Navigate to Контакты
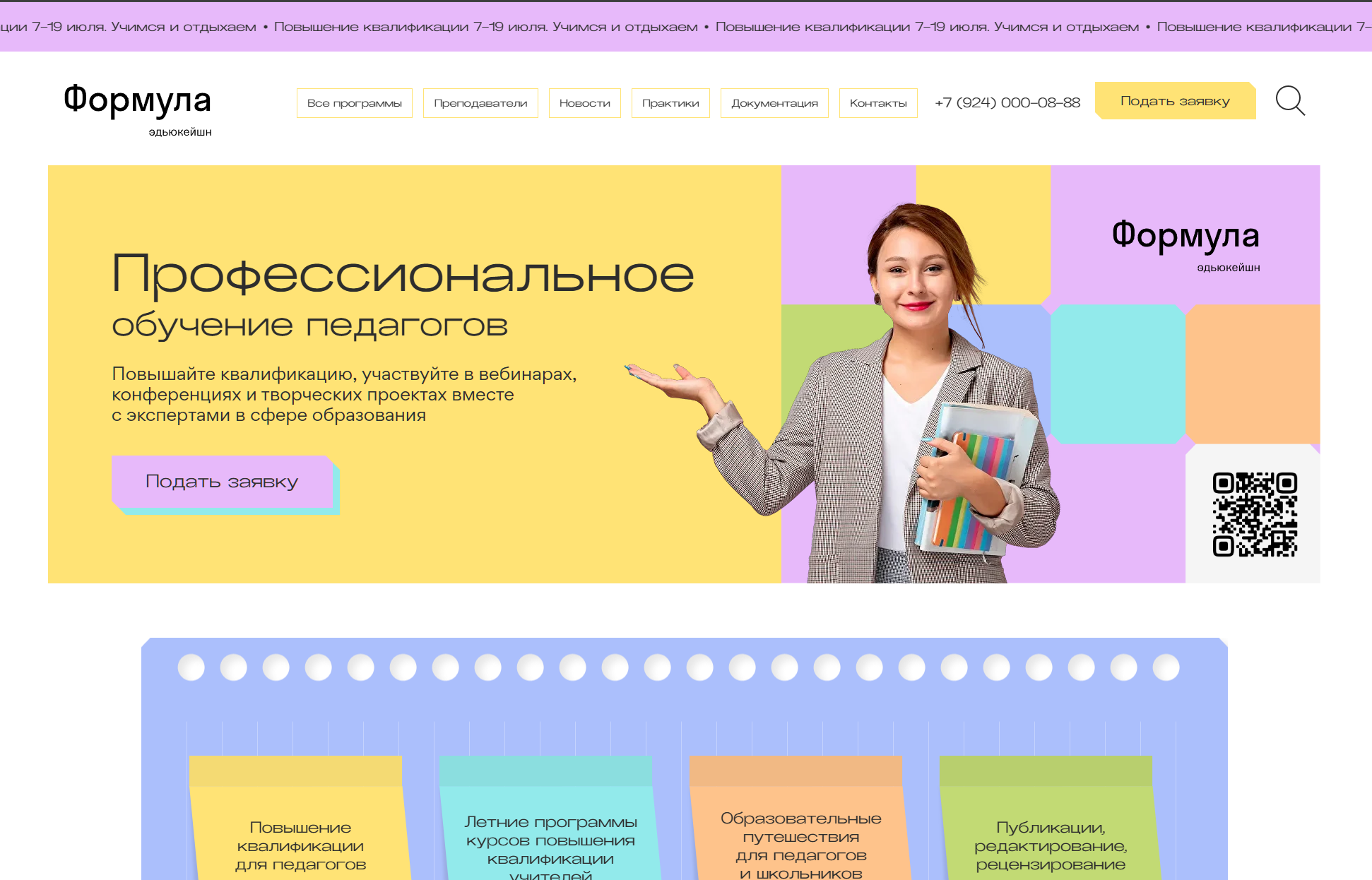 tap(878, 103)
